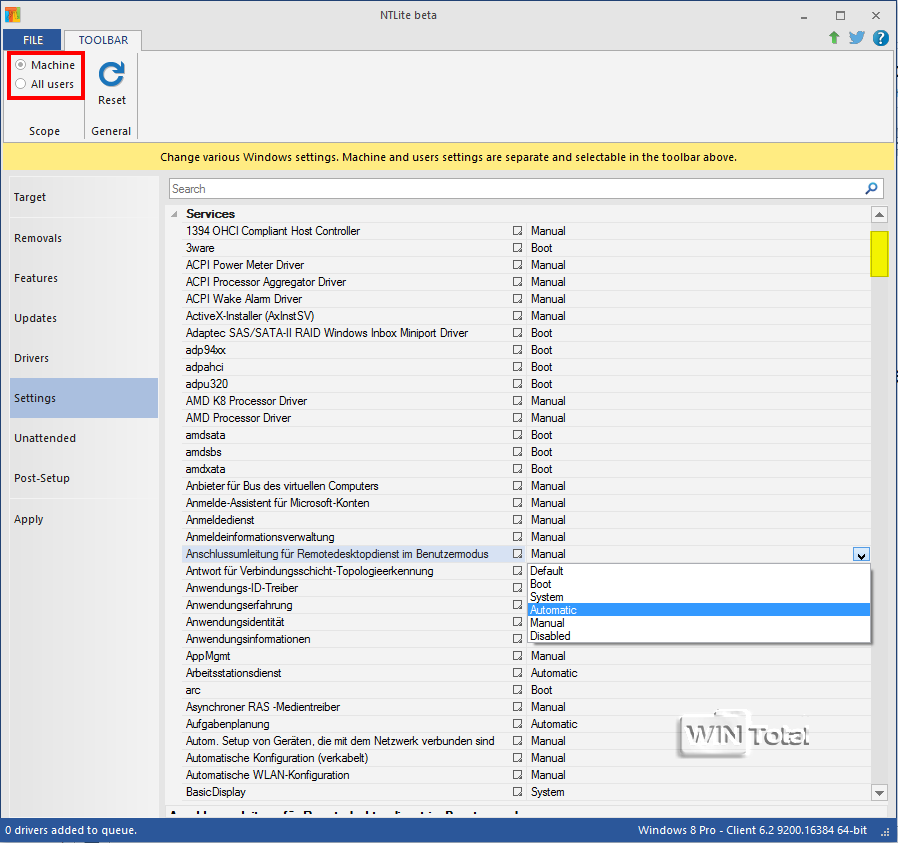Choose Disabled in the dropdown list
The width and height of the screenshot is (898, 843).
699,636
